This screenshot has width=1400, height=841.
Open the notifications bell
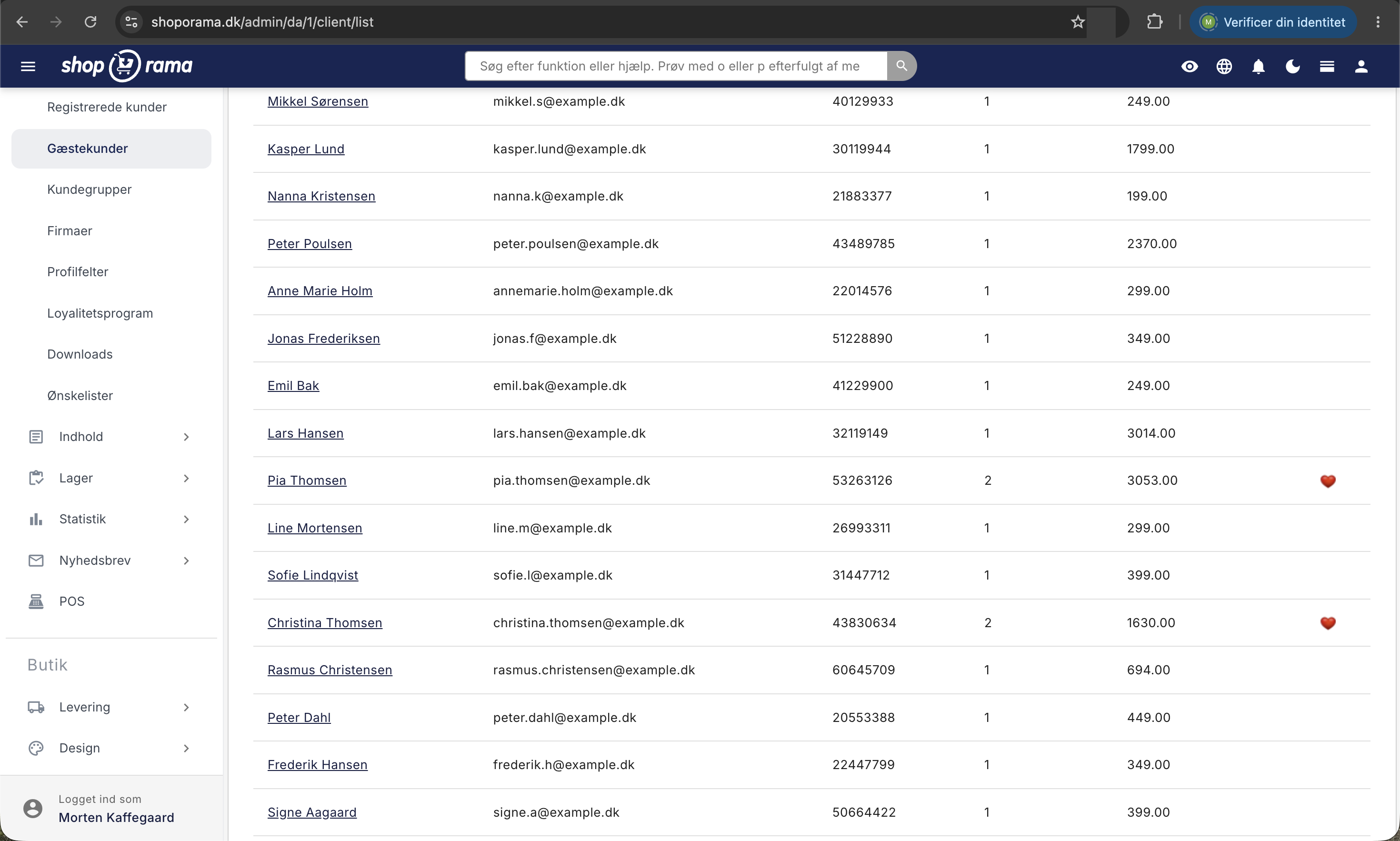[1258, 66]
